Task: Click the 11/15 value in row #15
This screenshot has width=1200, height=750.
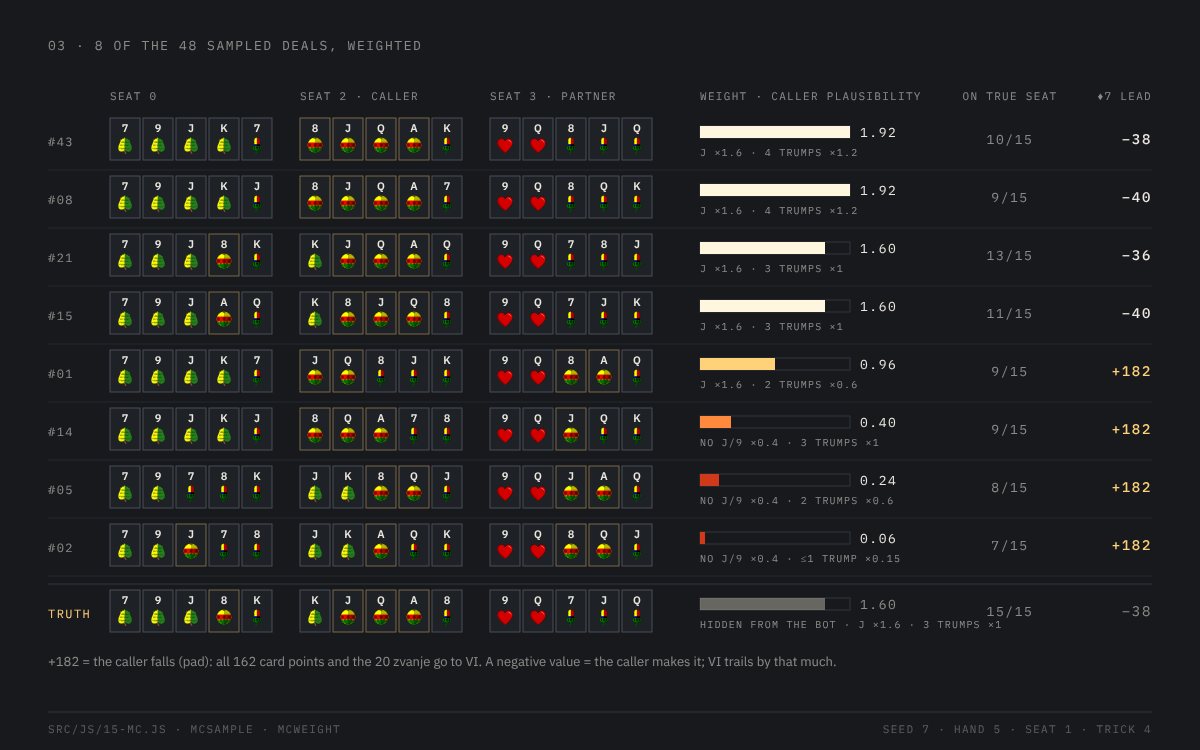Action: [1009, 314]
